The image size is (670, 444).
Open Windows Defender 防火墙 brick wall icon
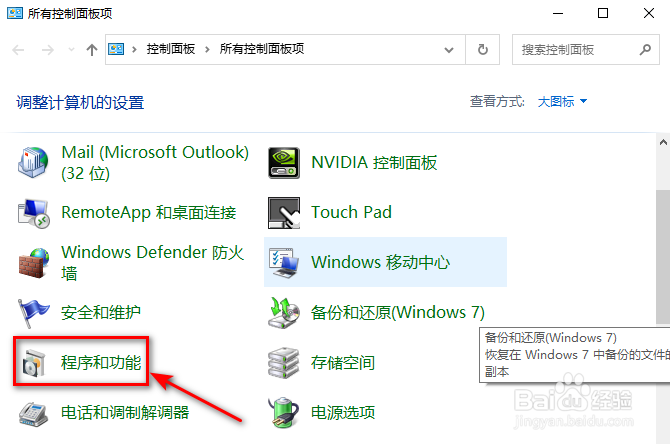pyautogui.click(x=34, y=262)
